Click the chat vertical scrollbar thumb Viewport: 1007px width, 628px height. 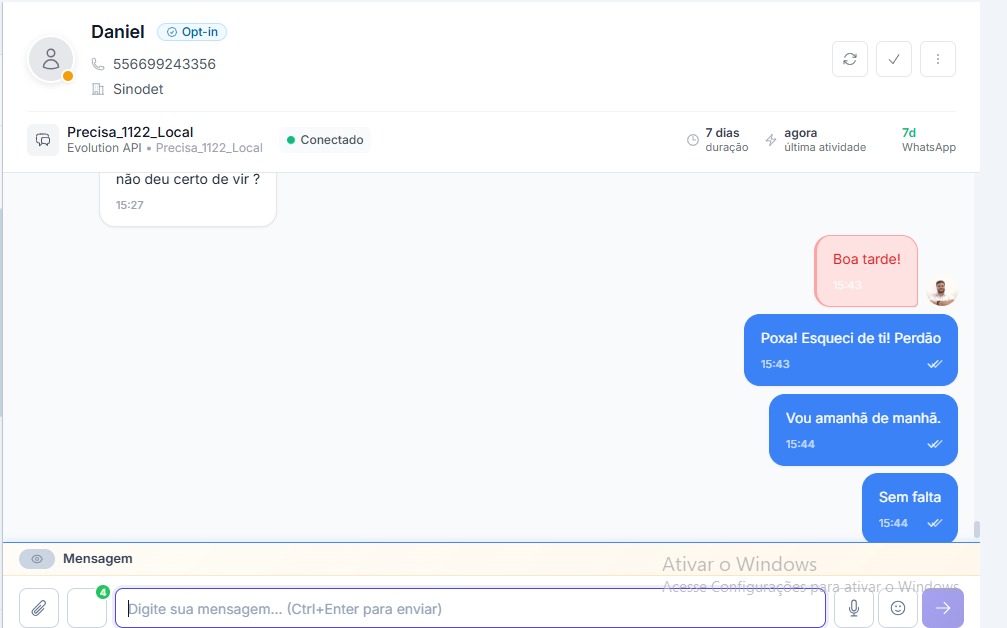[976, 530]
